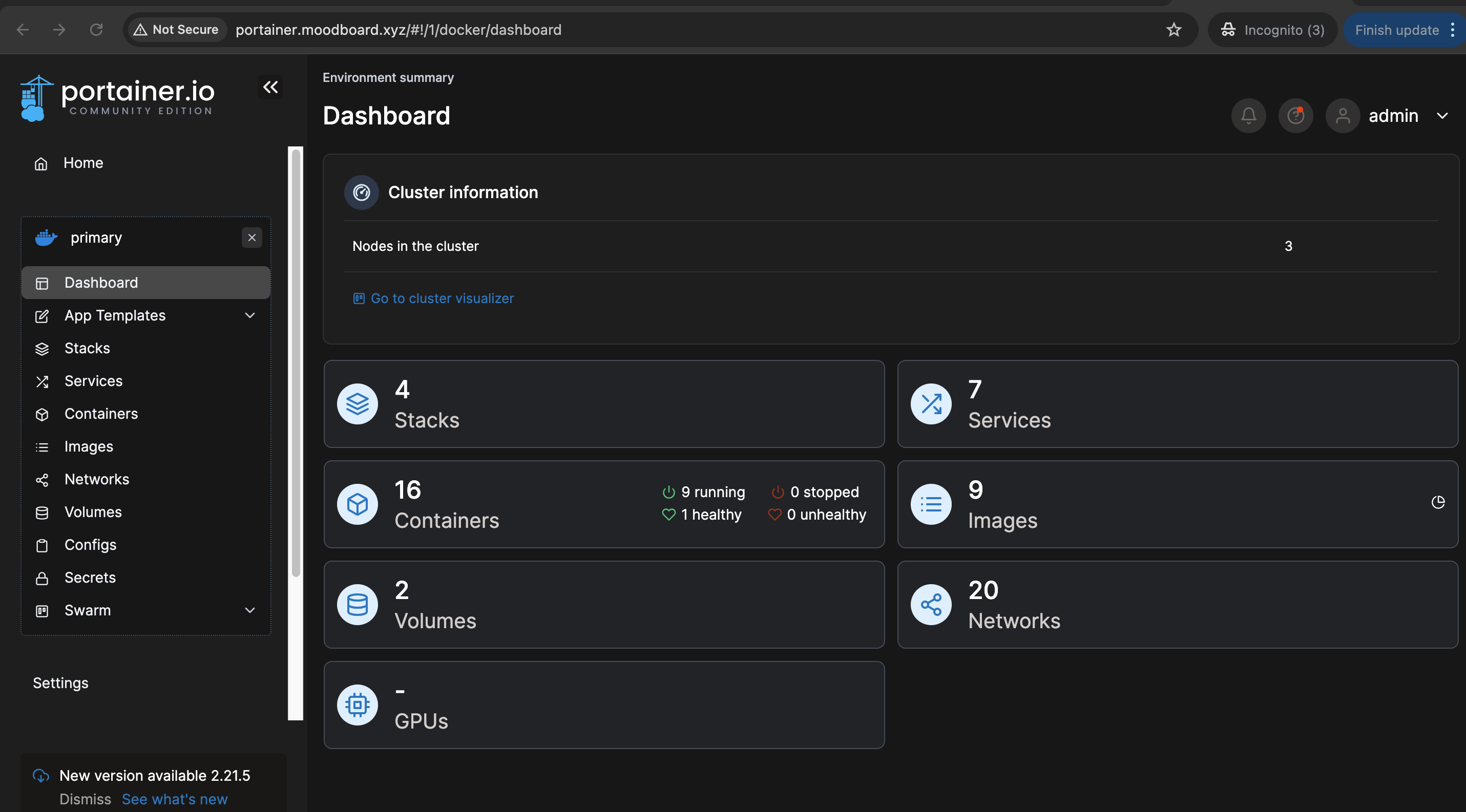1466x812 pixels.
Task: Select Secrets in the sidebar
Action: click(x=90, y=578)
